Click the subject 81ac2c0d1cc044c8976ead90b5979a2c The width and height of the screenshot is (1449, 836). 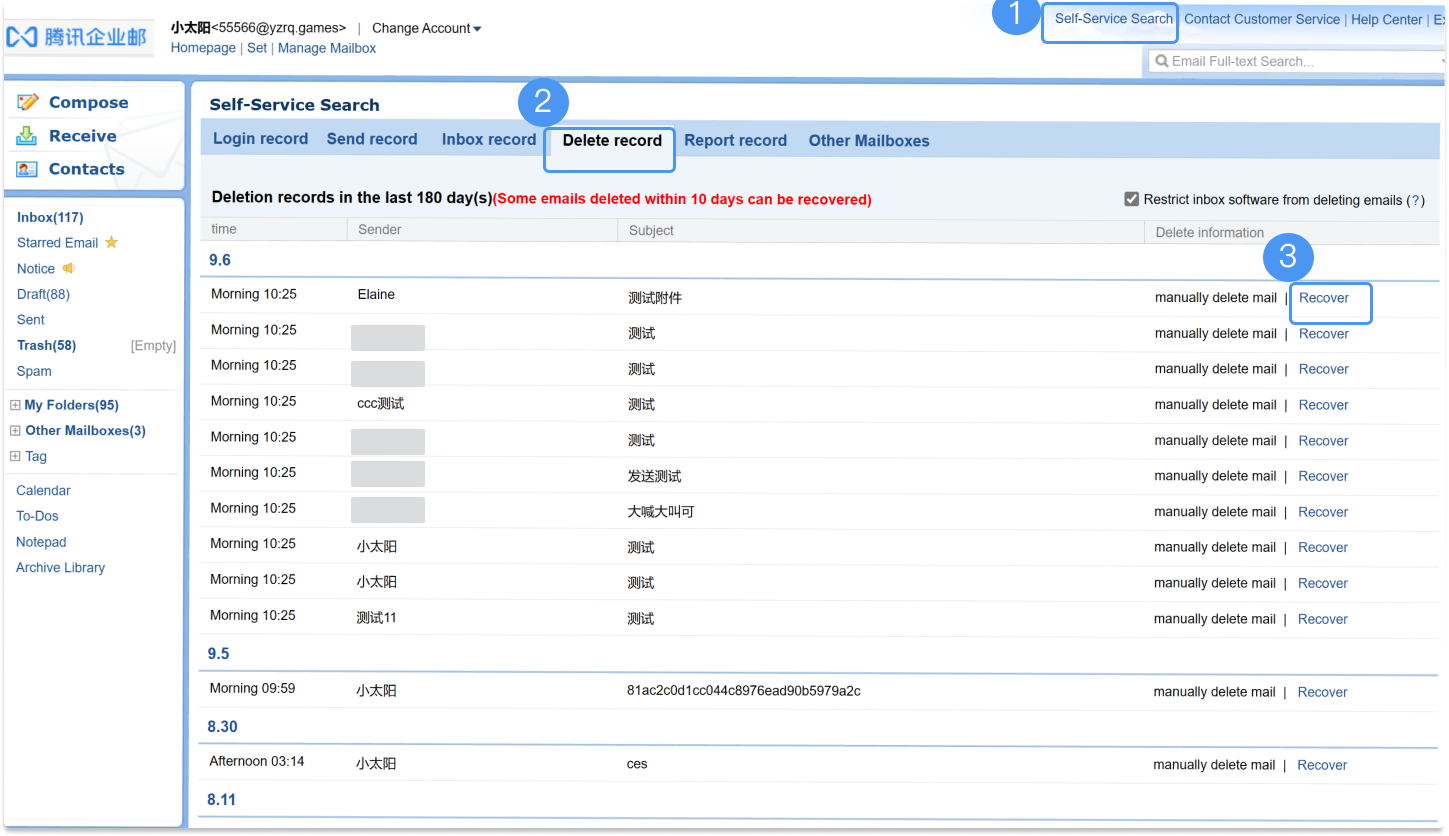click(744, 691)
